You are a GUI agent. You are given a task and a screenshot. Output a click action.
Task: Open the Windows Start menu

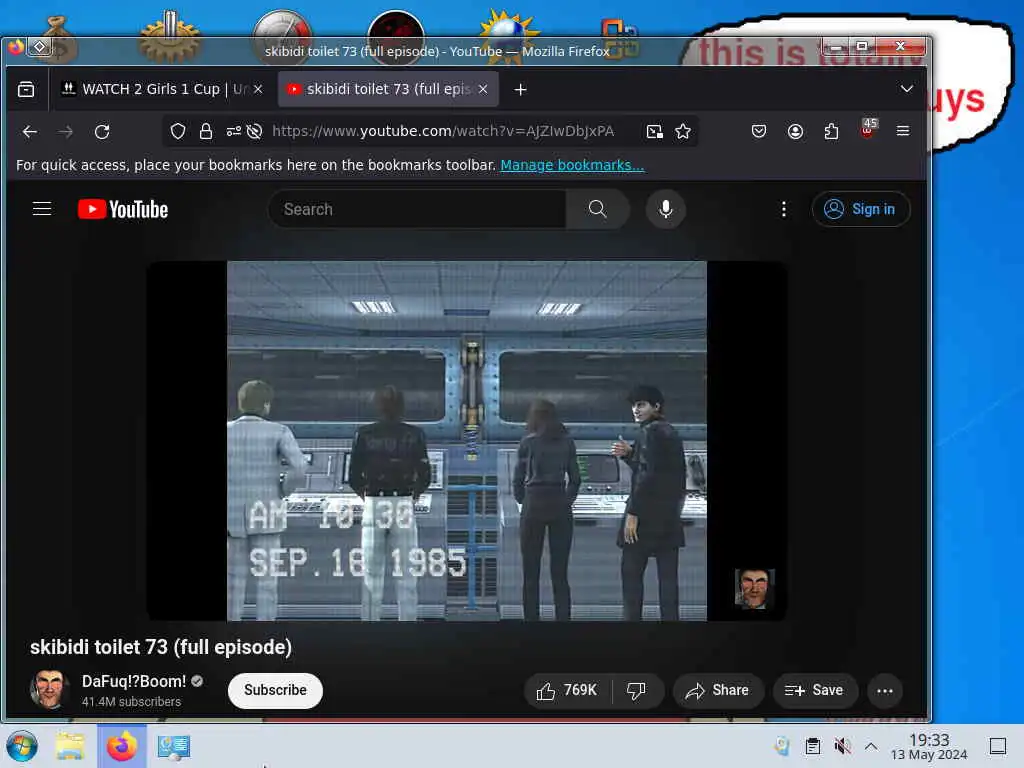[22, 746]
